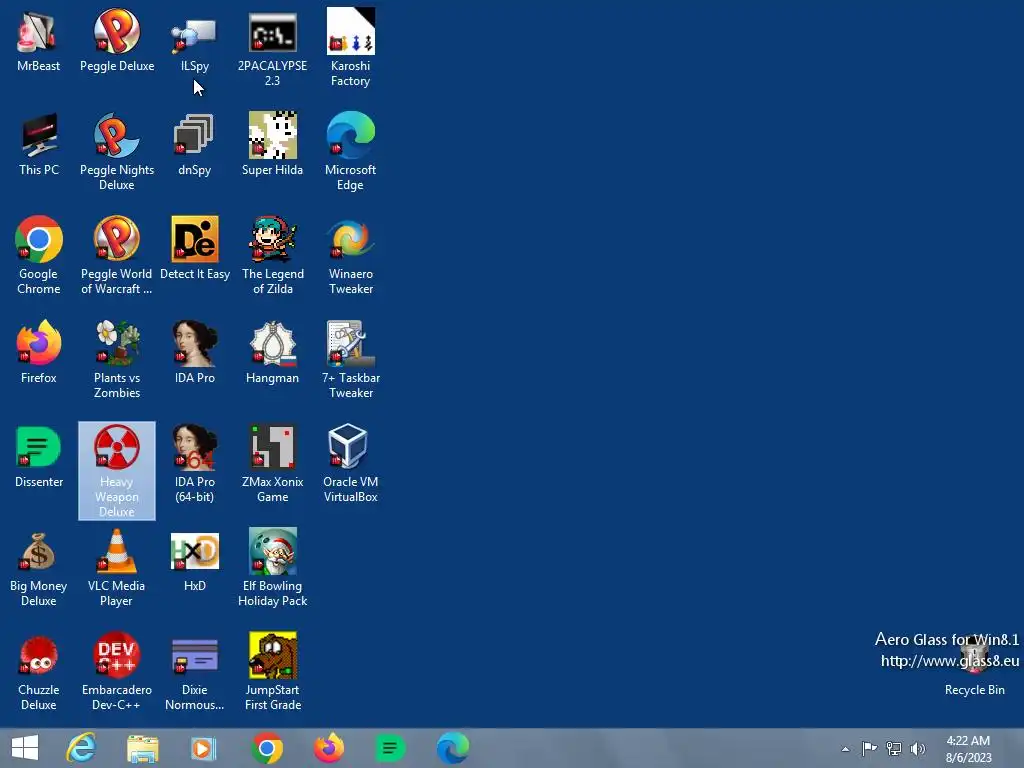
Task: Launch the HxD hex editor icon
Action: tap(195, 560)
